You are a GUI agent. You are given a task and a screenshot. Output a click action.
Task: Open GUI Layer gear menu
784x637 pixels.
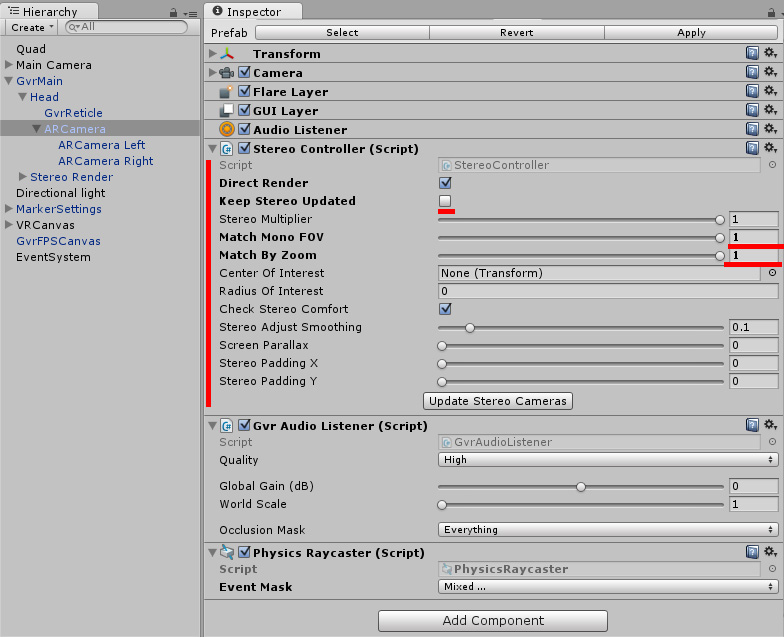pyautogui.click(x=770, y=110)
